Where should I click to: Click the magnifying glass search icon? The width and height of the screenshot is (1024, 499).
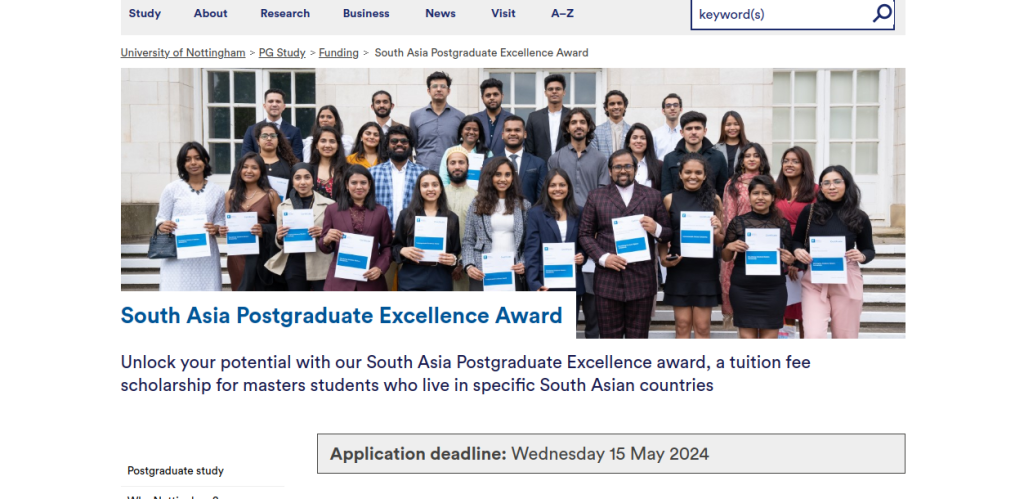881,14
